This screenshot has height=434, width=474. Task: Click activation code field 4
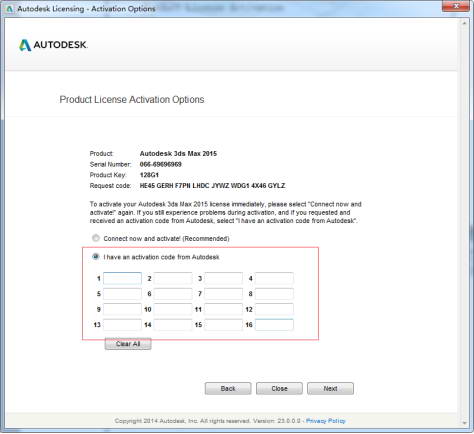pos(274,278)
